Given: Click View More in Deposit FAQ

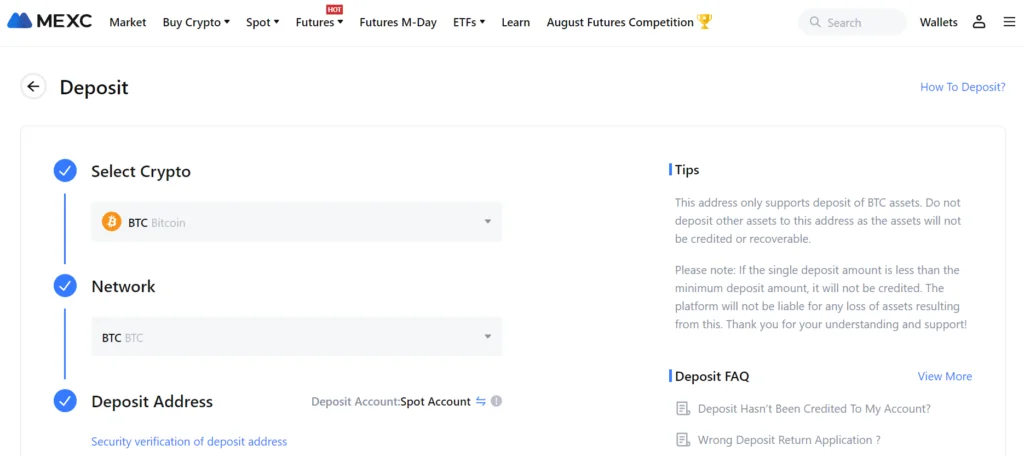Looking at the screenshot, I should (944, 376).
